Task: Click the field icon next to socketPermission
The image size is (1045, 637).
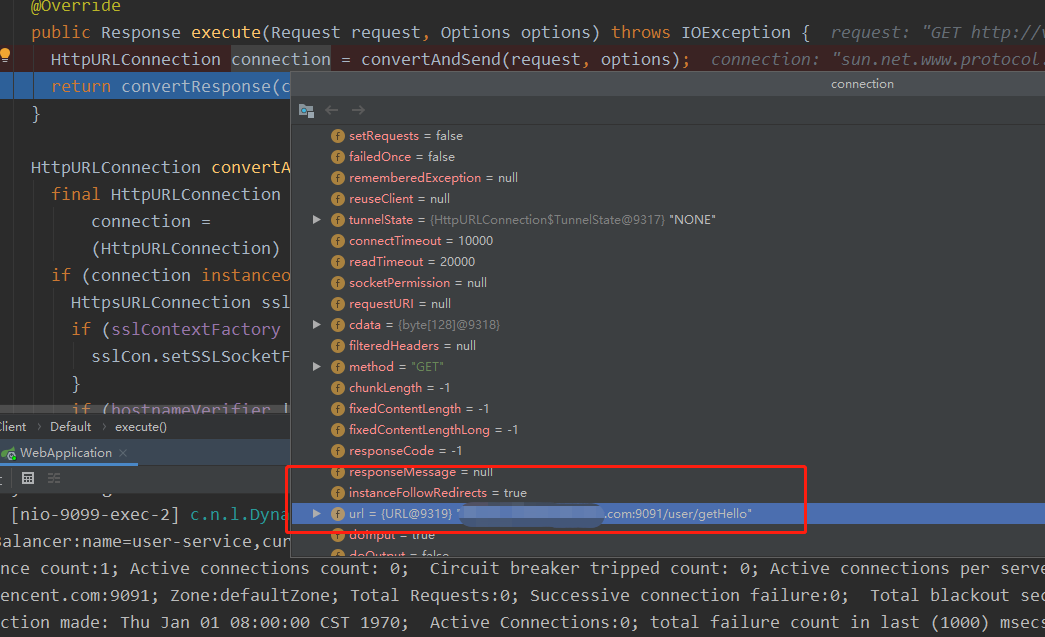Action: tap(338, 283)
